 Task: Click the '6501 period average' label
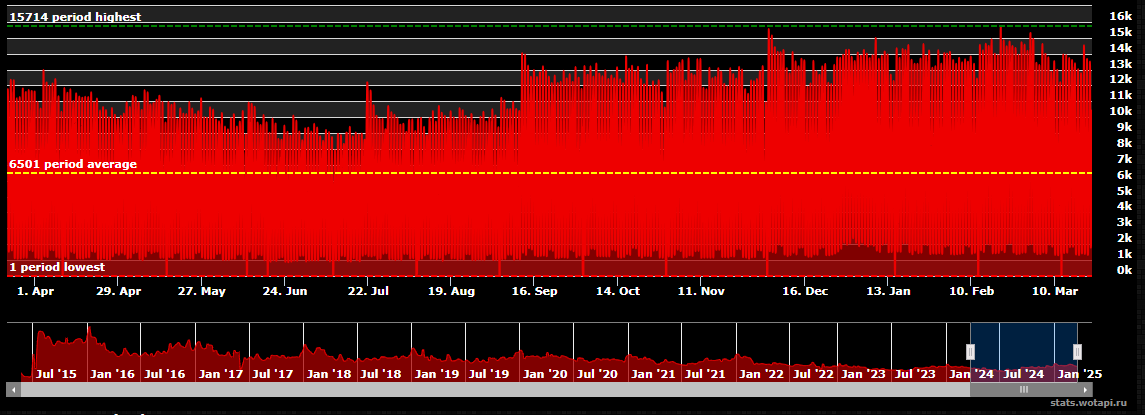(73, 164)
